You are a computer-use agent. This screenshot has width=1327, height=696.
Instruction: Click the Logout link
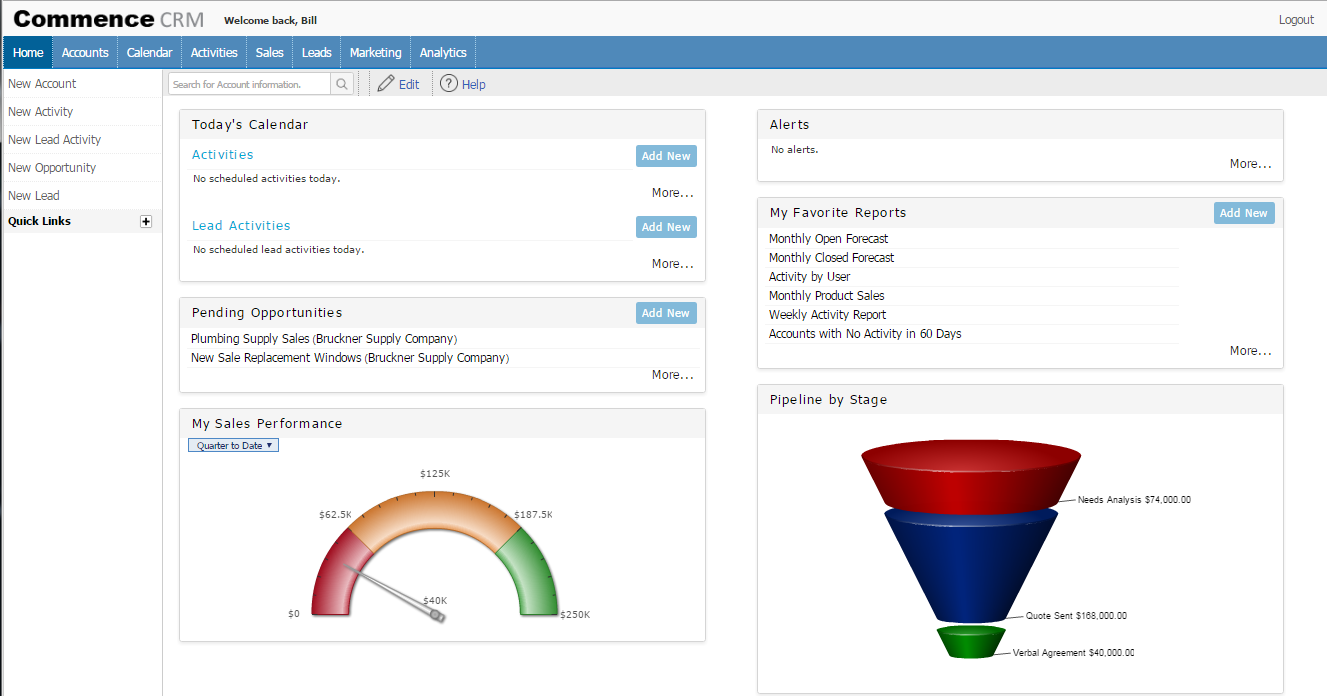1296,20
